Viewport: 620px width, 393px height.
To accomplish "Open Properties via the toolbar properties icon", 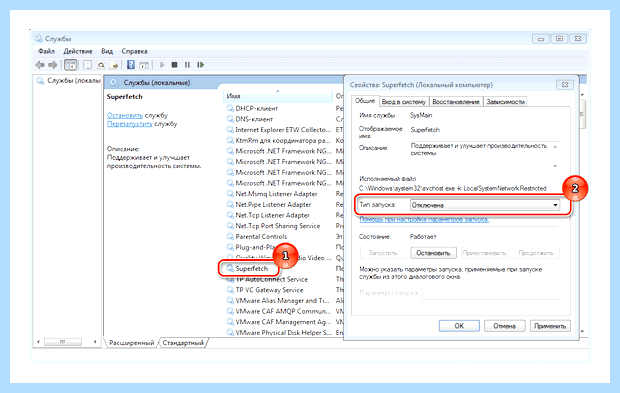I will point(88,65).
